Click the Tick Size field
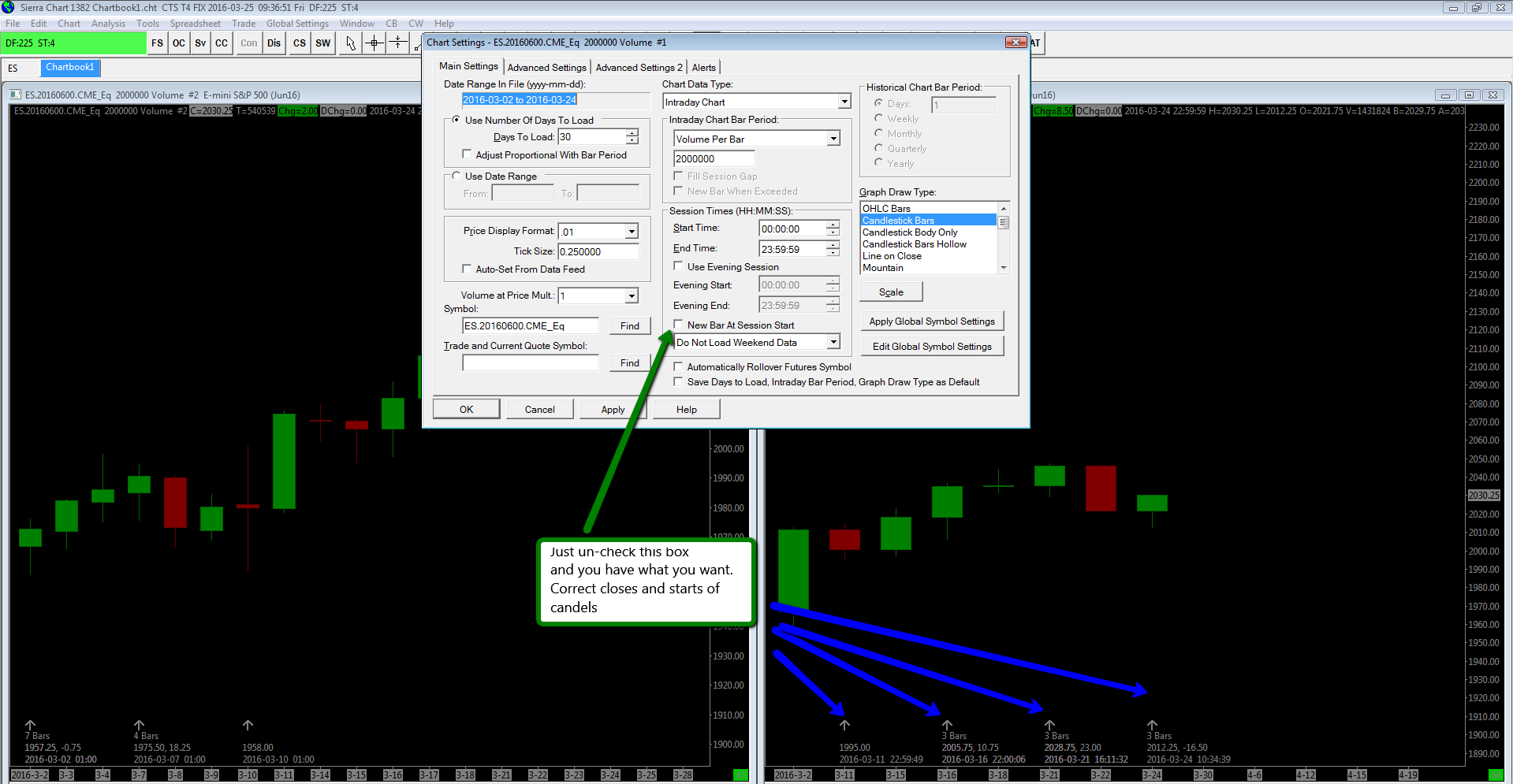 point(598,251)
